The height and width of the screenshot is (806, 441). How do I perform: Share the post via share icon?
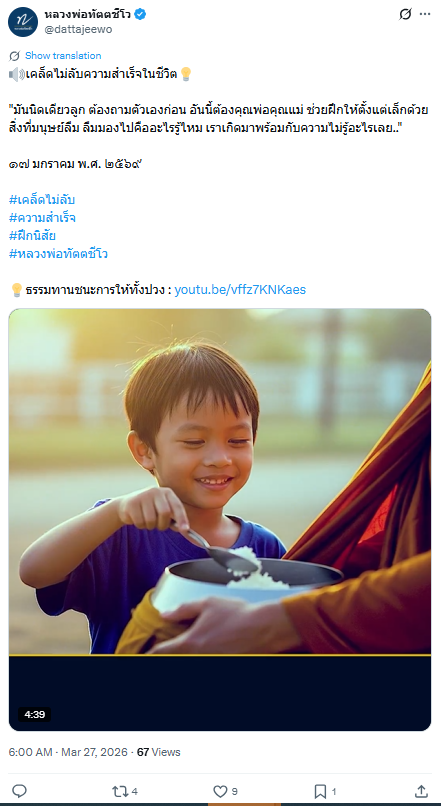pyautogui.click(x=421, y=791)
